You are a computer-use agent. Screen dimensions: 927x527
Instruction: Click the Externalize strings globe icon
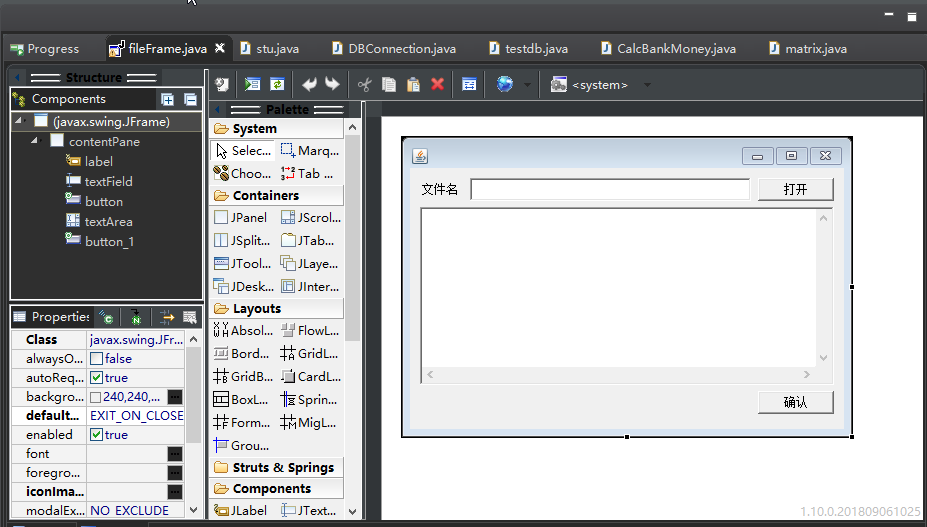504,85
